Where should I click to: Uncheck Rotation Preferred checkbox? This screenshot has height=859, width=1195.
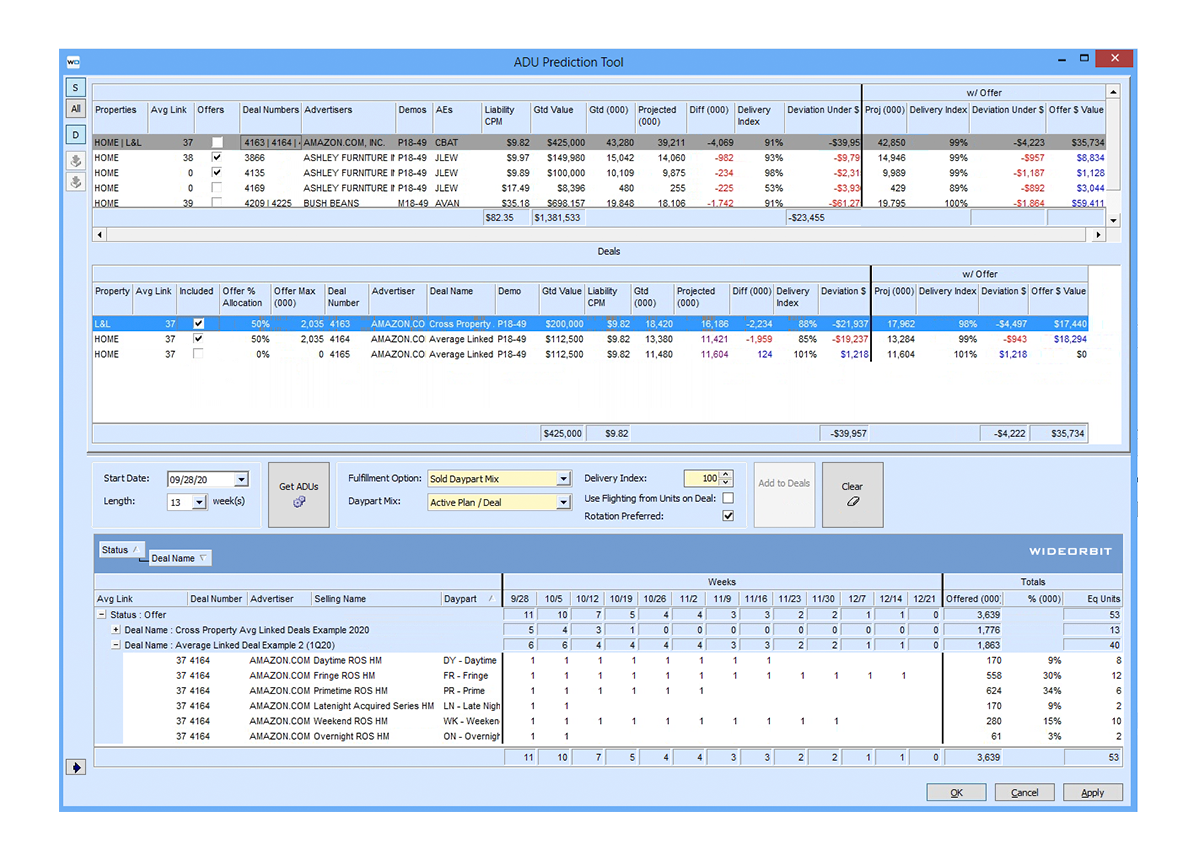coord(728,516)
